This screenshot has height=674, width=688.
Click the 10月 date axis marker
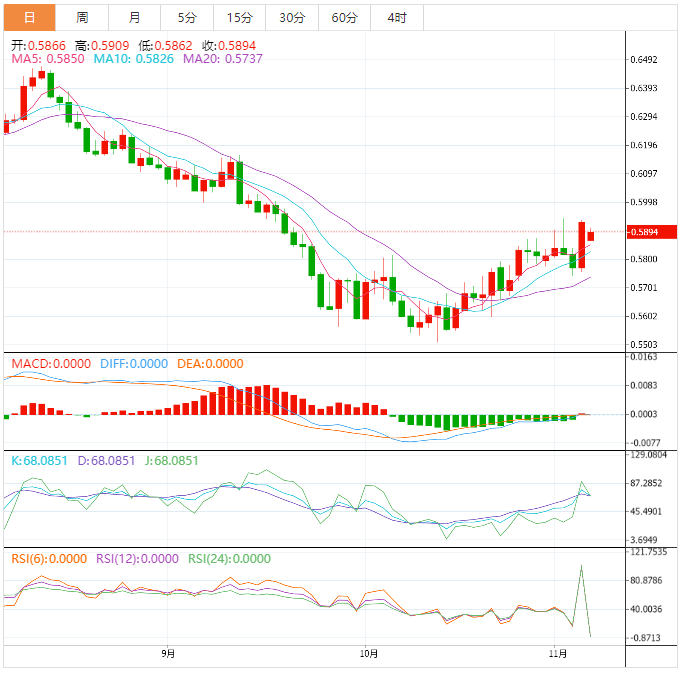(369, 654)
